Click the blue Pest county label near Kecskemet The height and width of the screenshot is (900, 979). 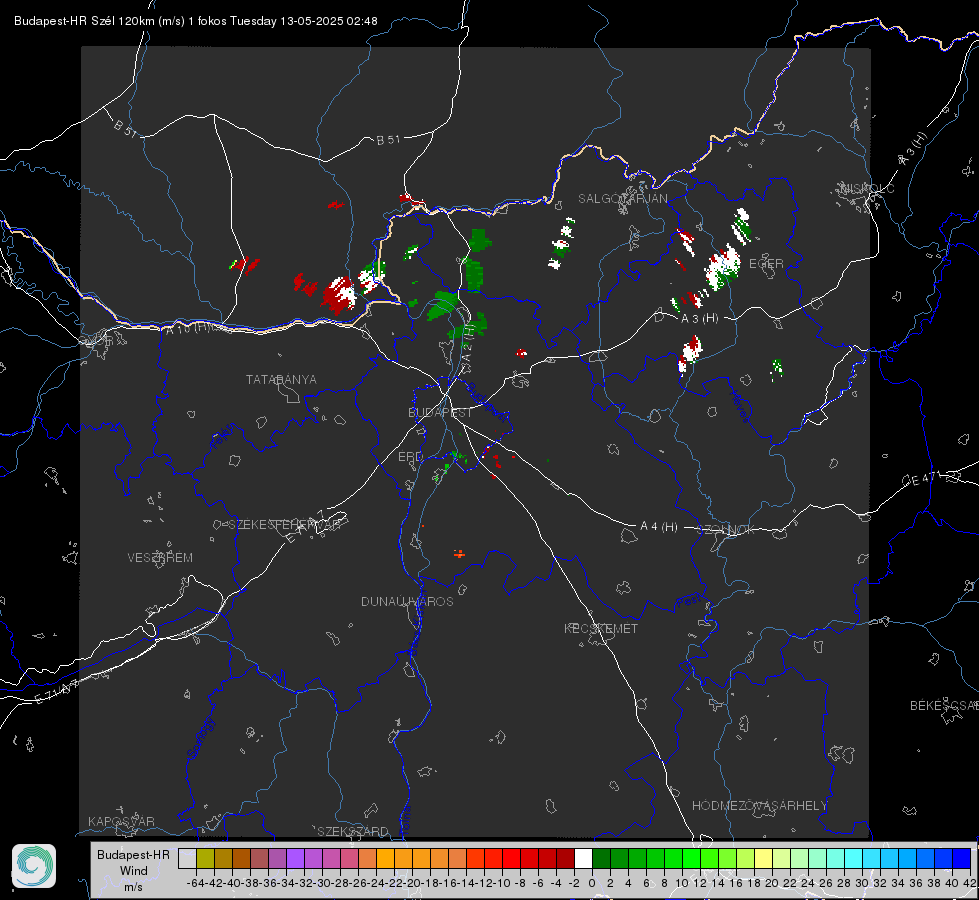689,602
